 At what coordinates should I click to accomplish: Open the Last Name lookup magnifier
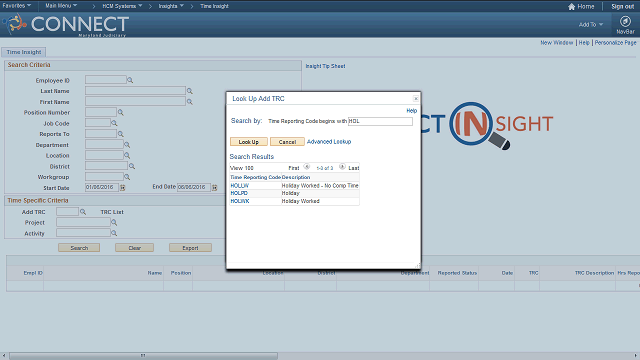(189, 91)
